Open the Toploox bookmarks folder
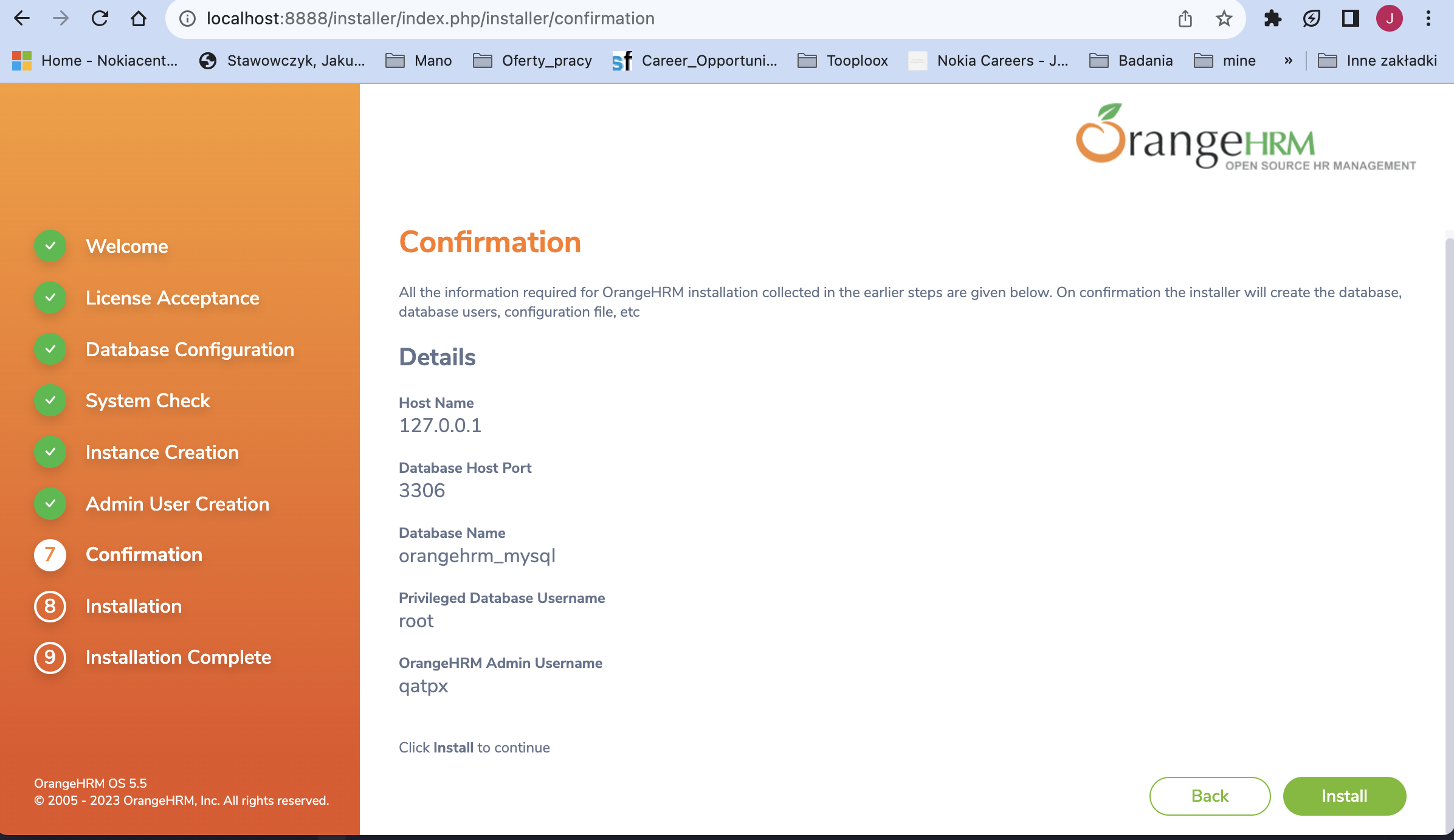 tap(844, 60)
